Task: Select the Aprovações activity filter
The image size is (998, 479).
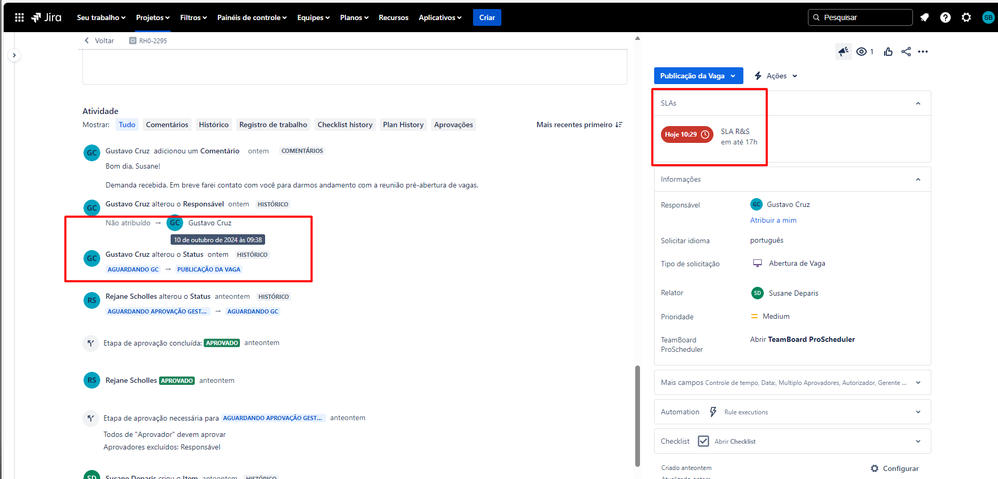Action: tap(453, 125)
